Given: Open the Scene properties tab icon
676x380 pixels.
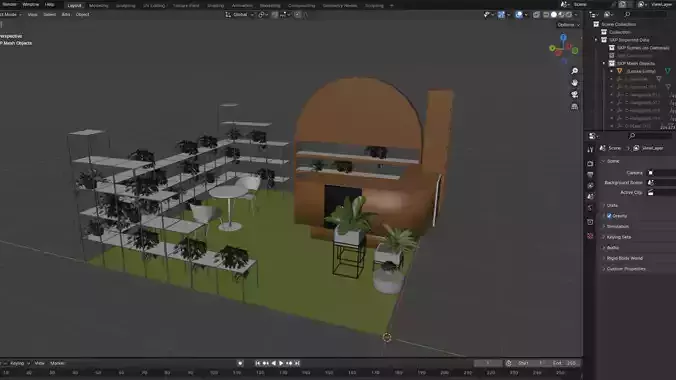Looking at the screenshot, I should coord(590,196).
